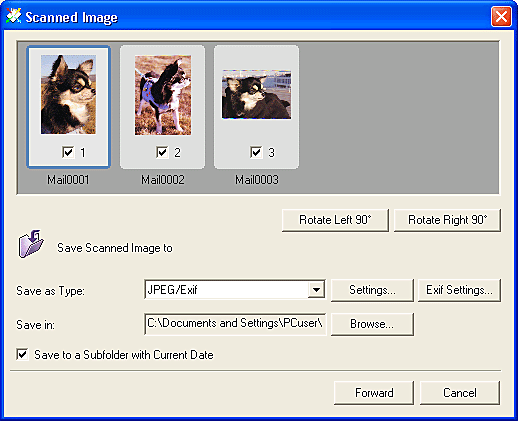Select the Mail0001 dog portrait thumbnail
The image size is (518, 421).
tap(68, 95)
